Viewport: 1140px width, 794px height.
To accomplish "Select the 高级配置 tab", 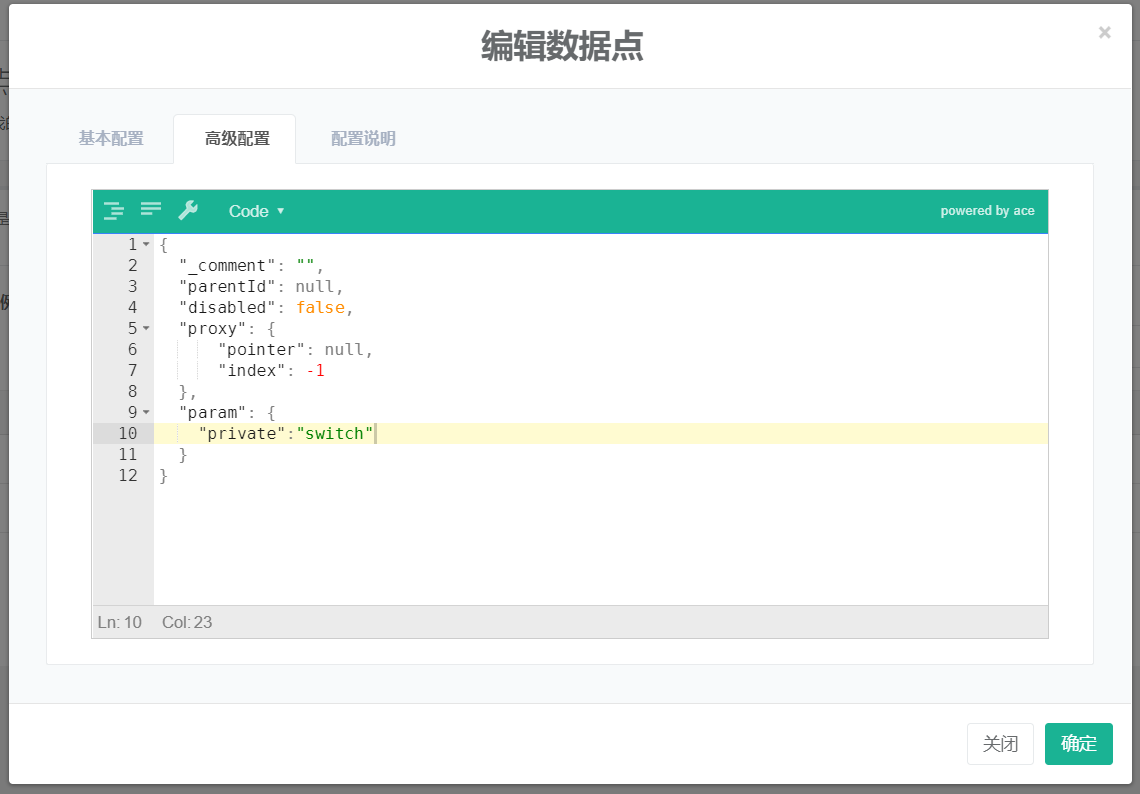I will coord(237,139).
